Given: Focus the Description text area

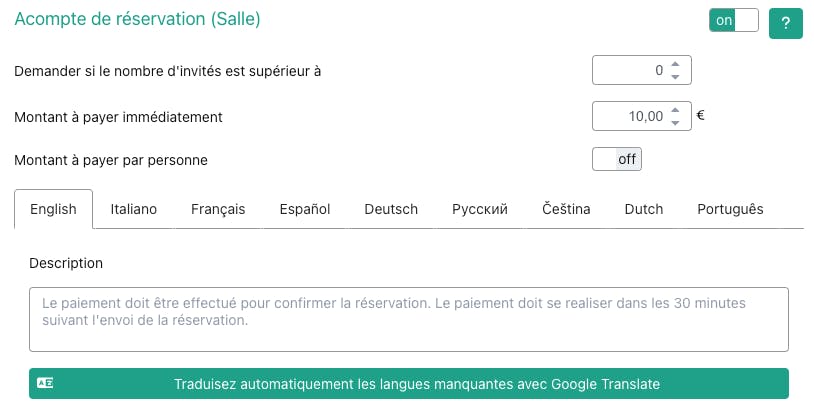Looking at the screenshot, I should (409, 319).
